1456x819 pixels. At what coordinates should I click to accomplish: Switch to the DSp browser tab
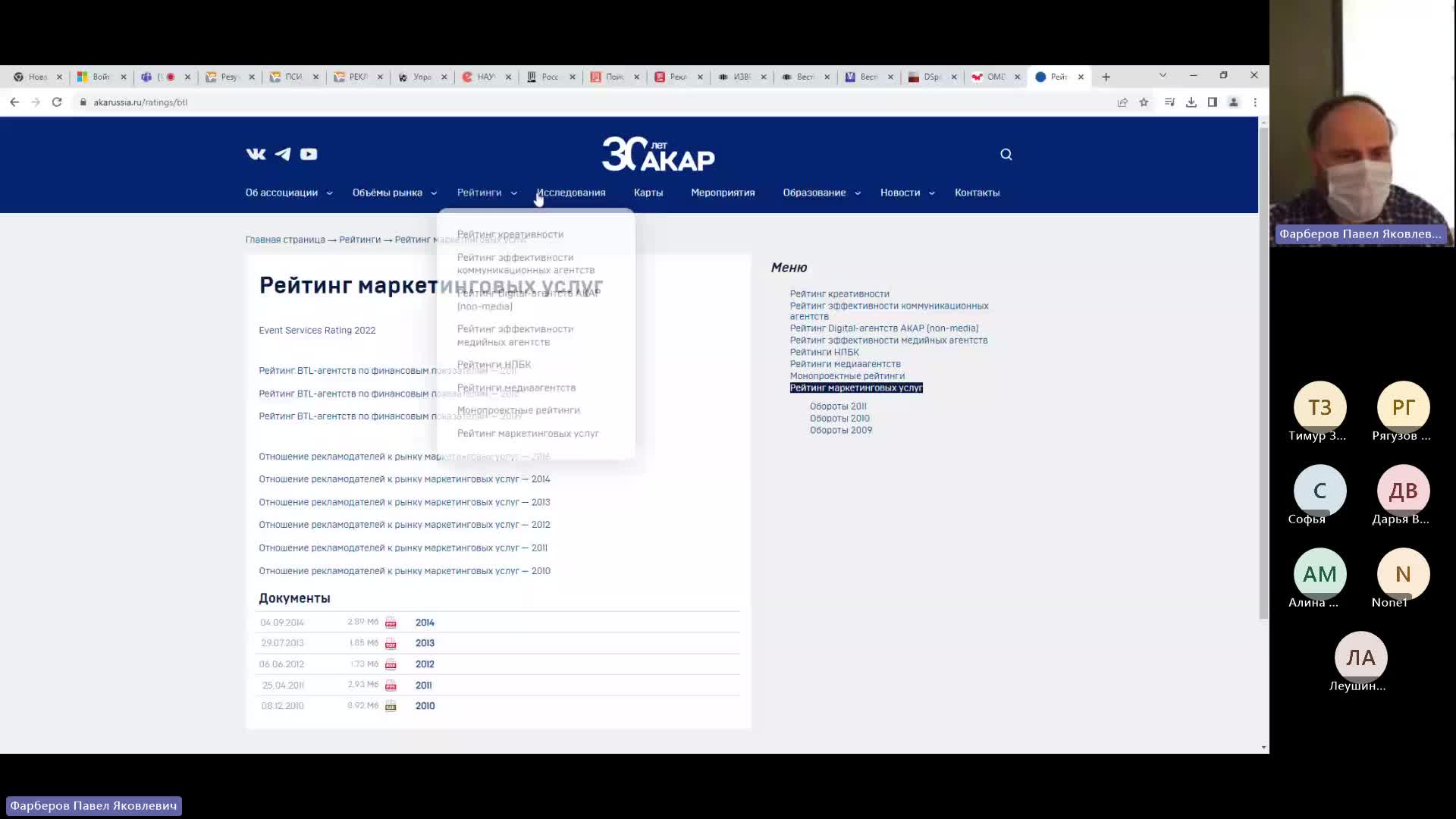[x=931, y=77]
